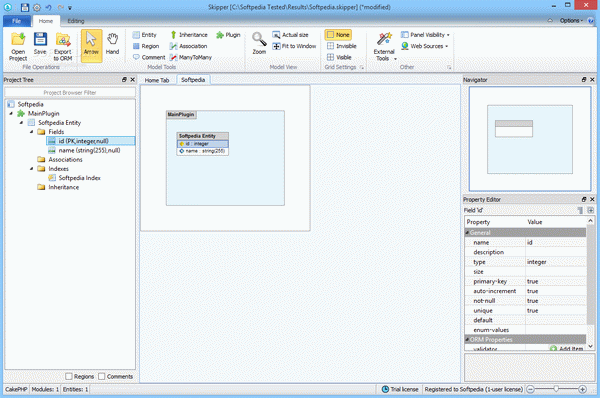Collapse the General property group
This screenshot has height=398, width=600.
coord(467,233)
